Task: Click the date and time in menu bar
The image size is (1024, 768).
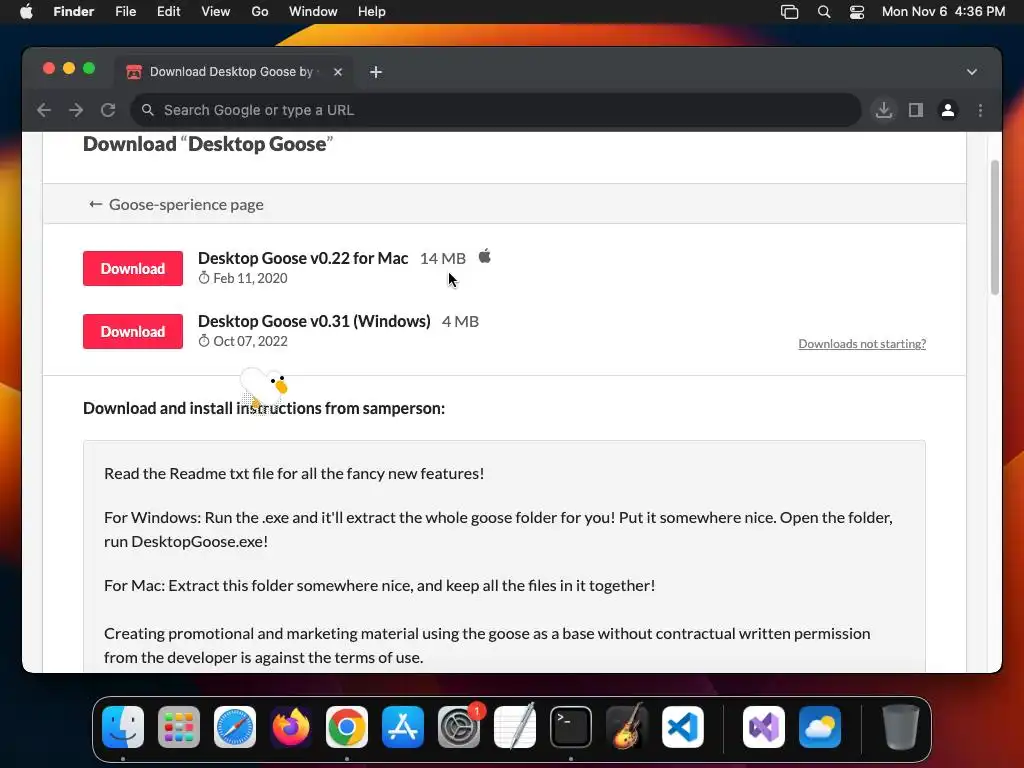Action: (943, 12)
